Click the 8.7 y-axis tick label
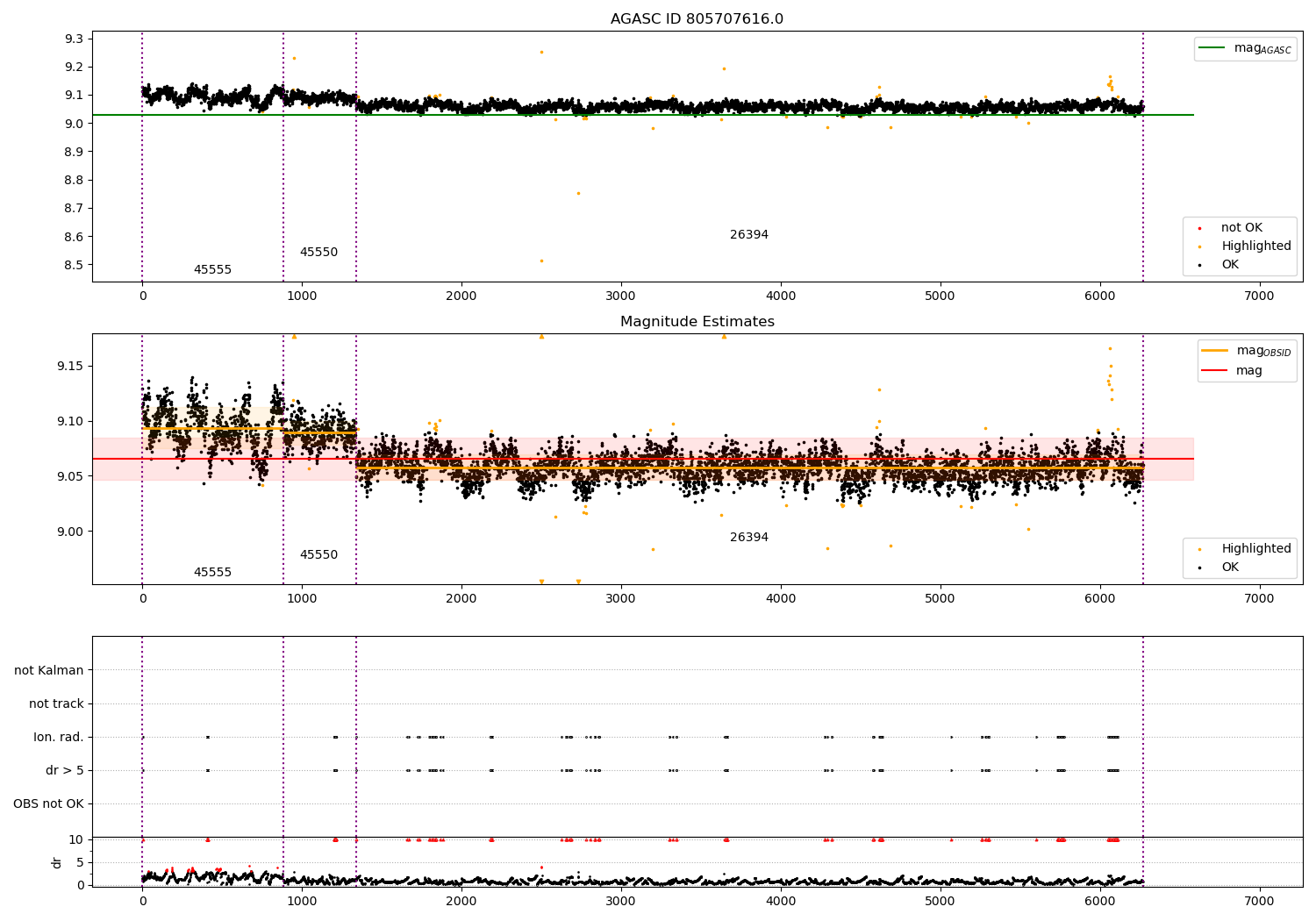 tap(74, 209)
